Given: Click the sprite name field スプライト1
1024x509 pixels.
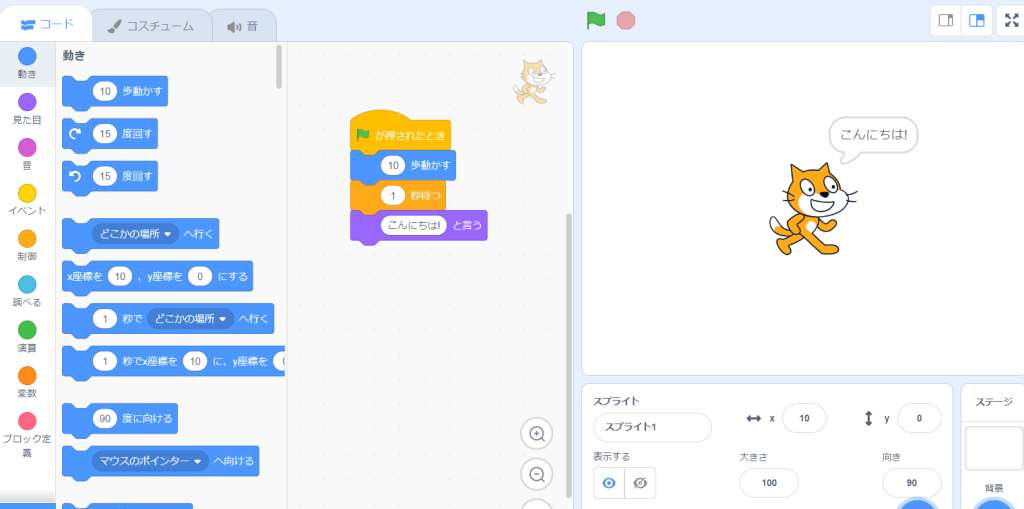Looking at the screenshot, I should pyautogui.click(x=652, y=427).
